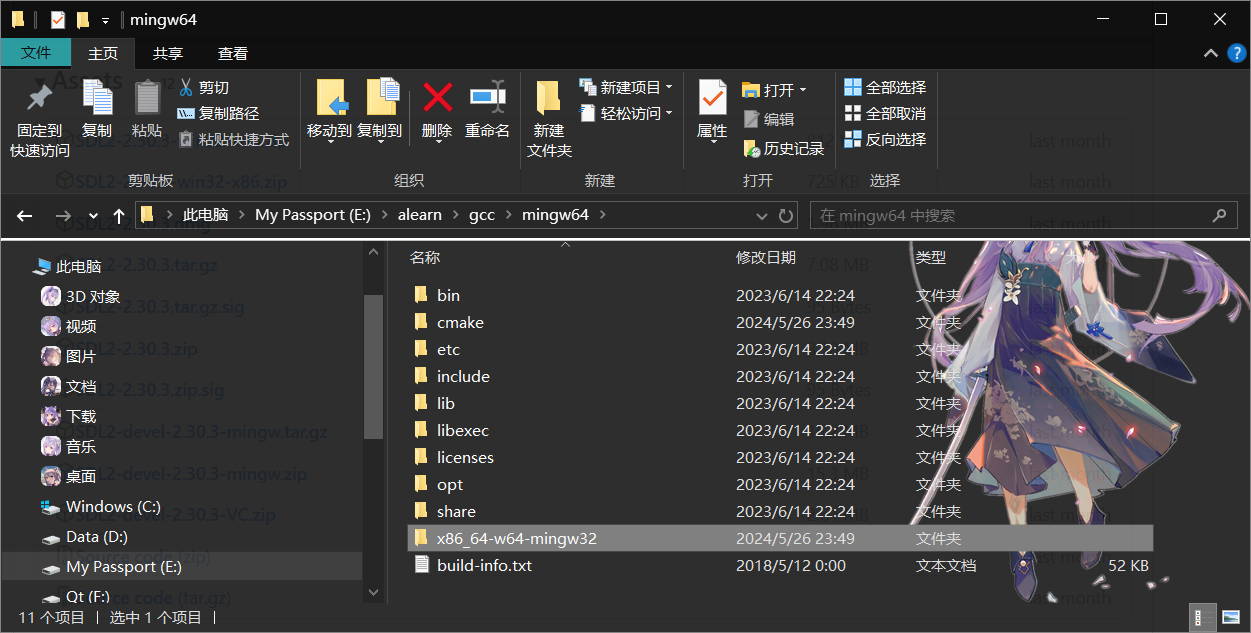Click the search magnifier icon
Viewport: 1251px width, 633px height.
(x=1219, y=215)
